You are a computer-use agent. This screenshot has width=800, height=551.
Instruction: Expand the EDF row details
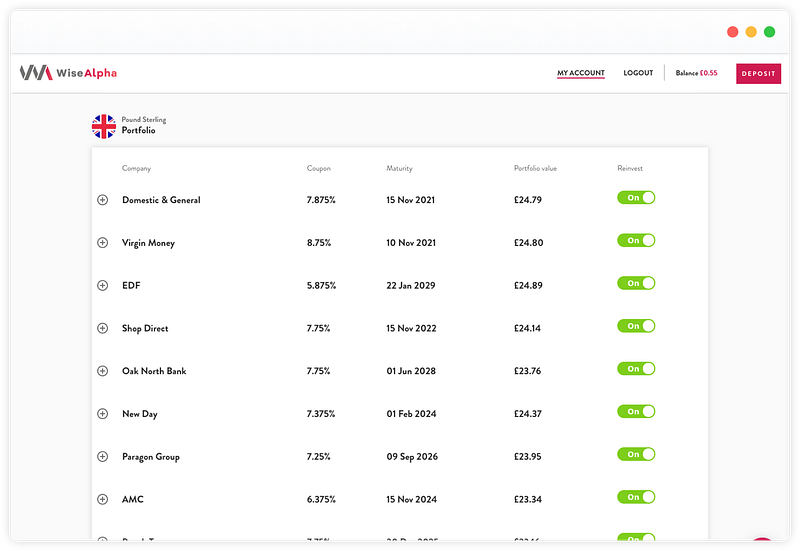(103, 286)
